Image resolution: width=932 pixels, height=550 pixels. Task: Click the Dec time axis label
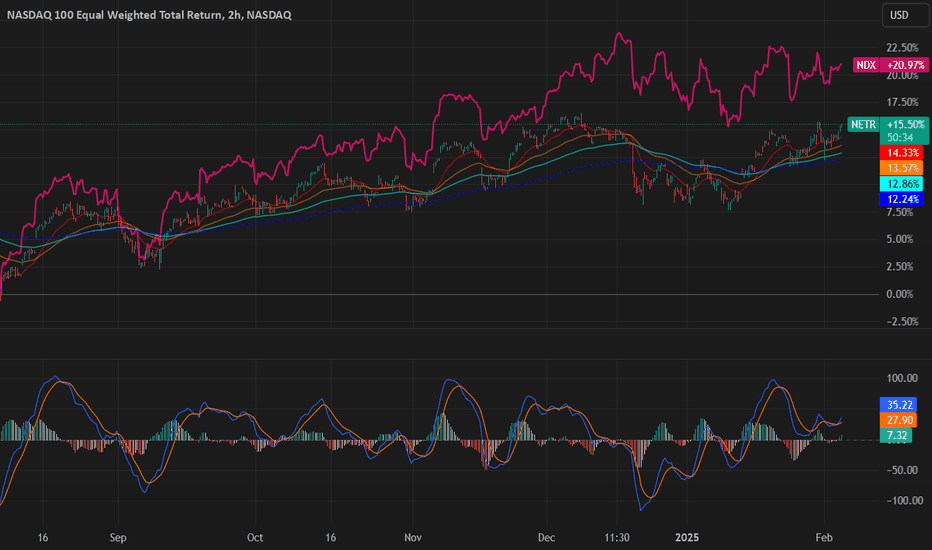[546, 538]
